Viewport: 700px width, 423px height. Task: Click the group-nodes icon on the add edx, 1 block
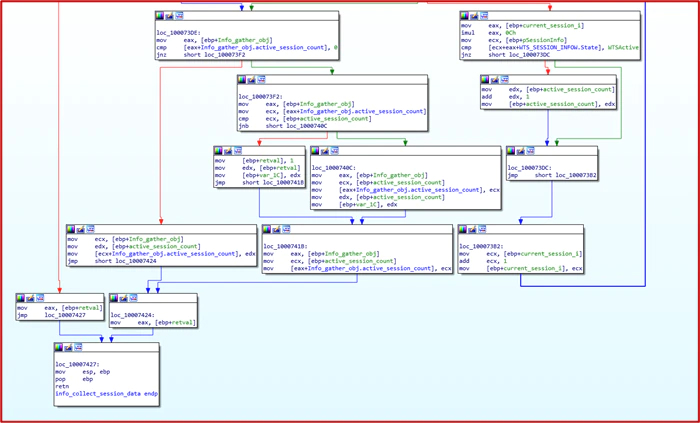coord(505,79)
